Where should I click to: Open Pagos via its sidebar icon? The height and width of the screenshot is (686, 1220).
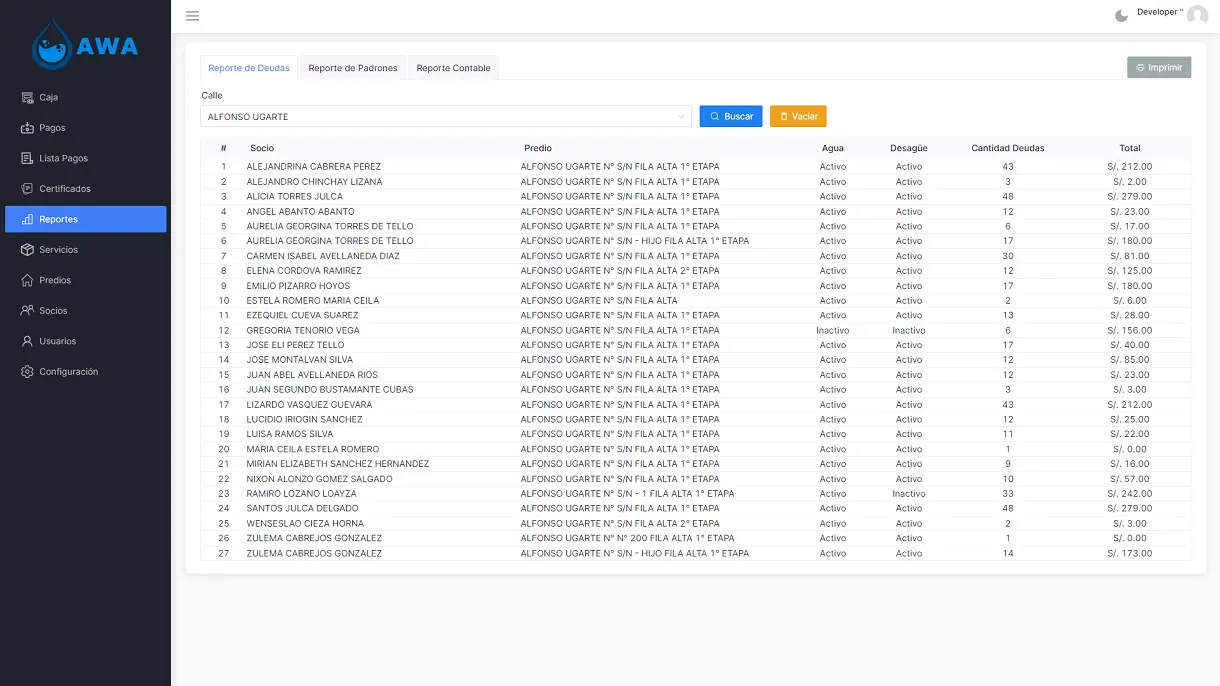click(x=28, y=128)
